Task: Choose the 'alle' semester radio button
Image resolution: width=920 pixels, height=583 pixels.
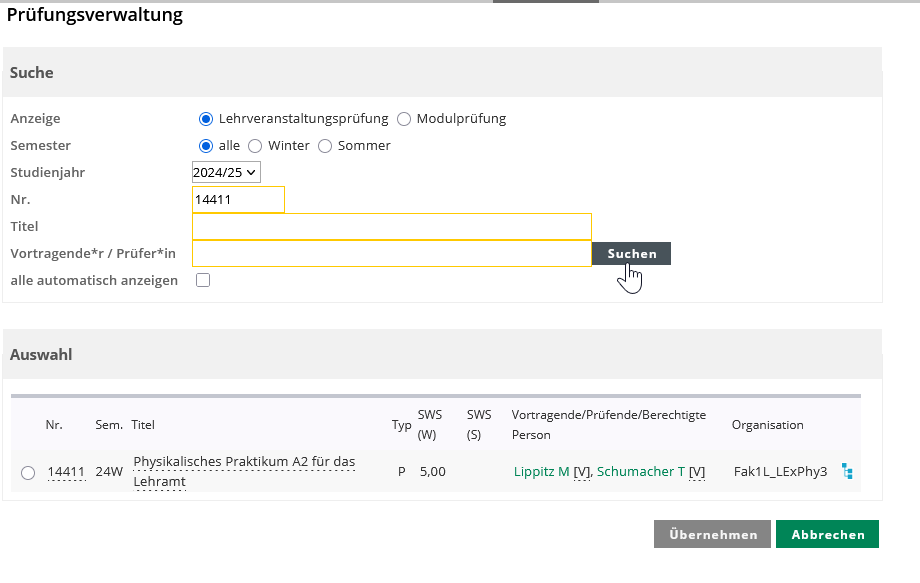Action: pos(207,146)
